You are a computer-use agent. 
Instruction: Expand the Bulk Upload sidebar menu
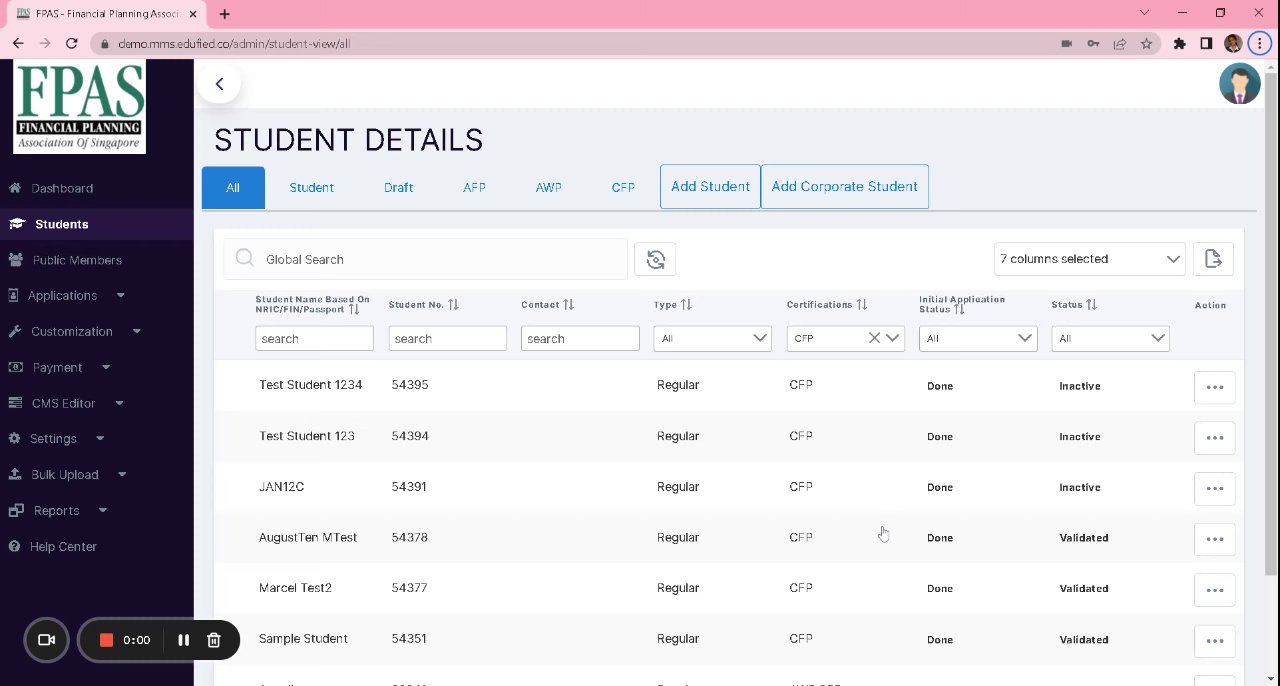point(122,474)
